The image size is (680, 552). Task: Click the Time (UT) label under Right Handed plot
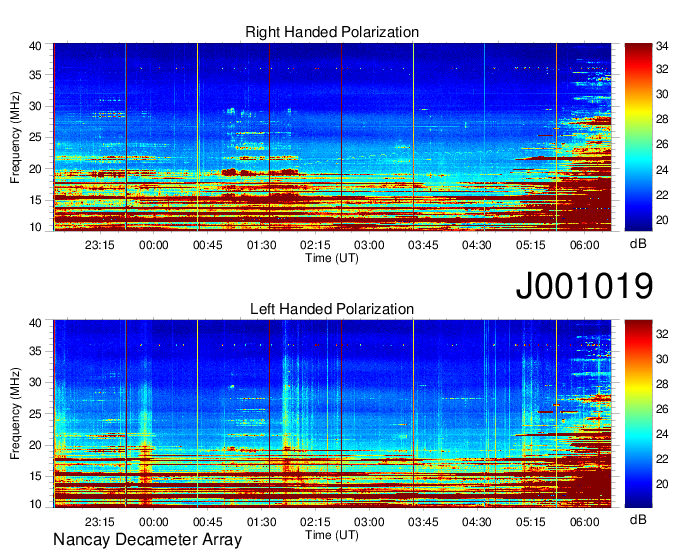(x=332, y=258)
